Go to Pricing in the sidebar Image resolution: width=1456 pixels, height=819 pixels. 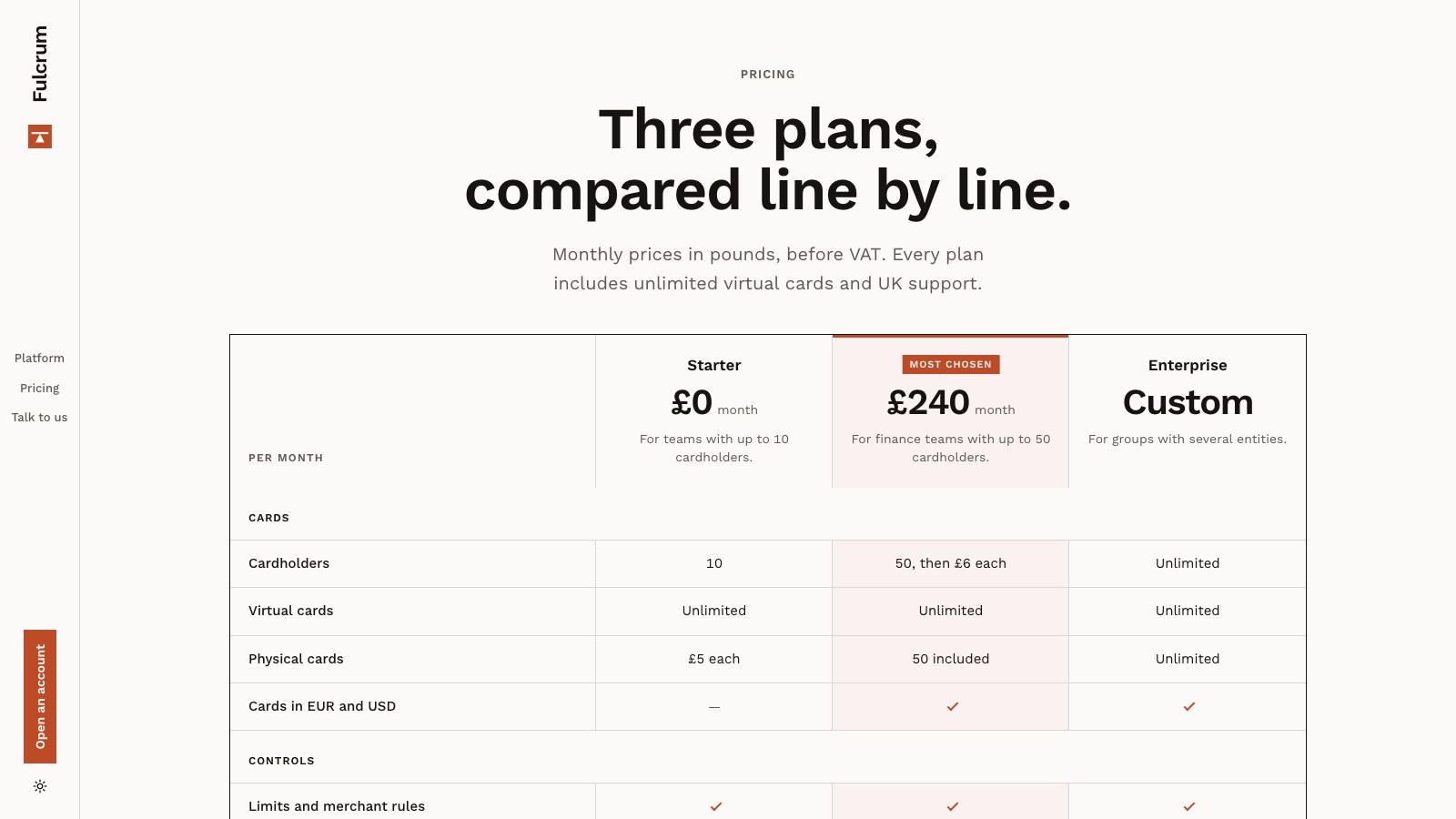[39, 389]
